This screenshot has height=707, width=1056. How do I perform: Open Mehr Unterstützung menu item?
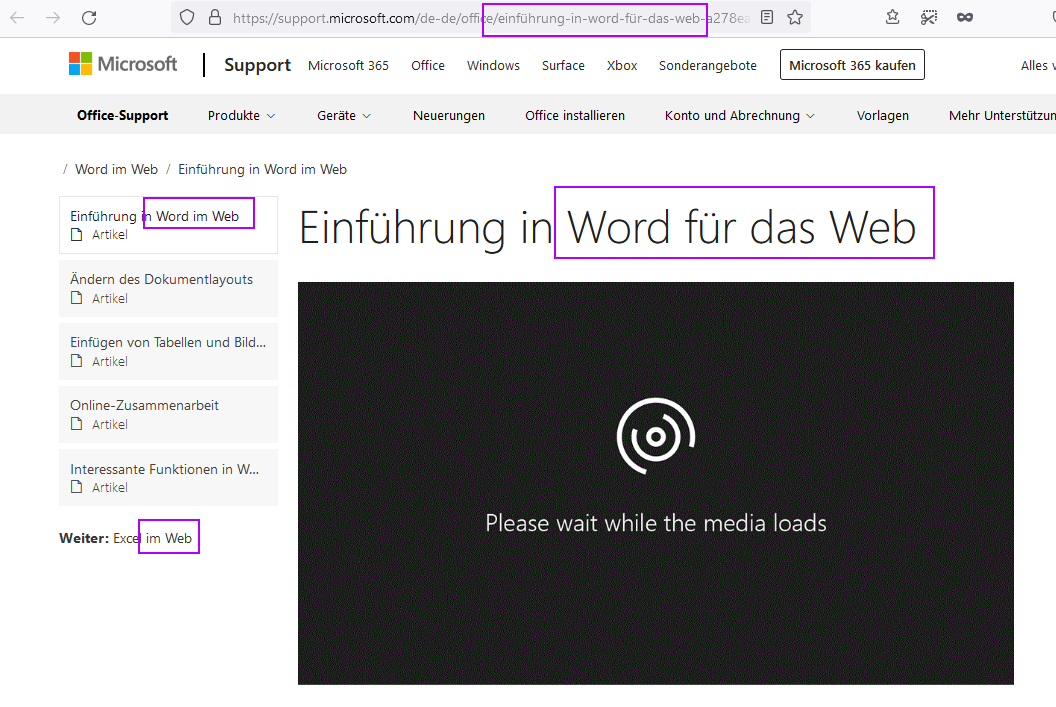1002,116
